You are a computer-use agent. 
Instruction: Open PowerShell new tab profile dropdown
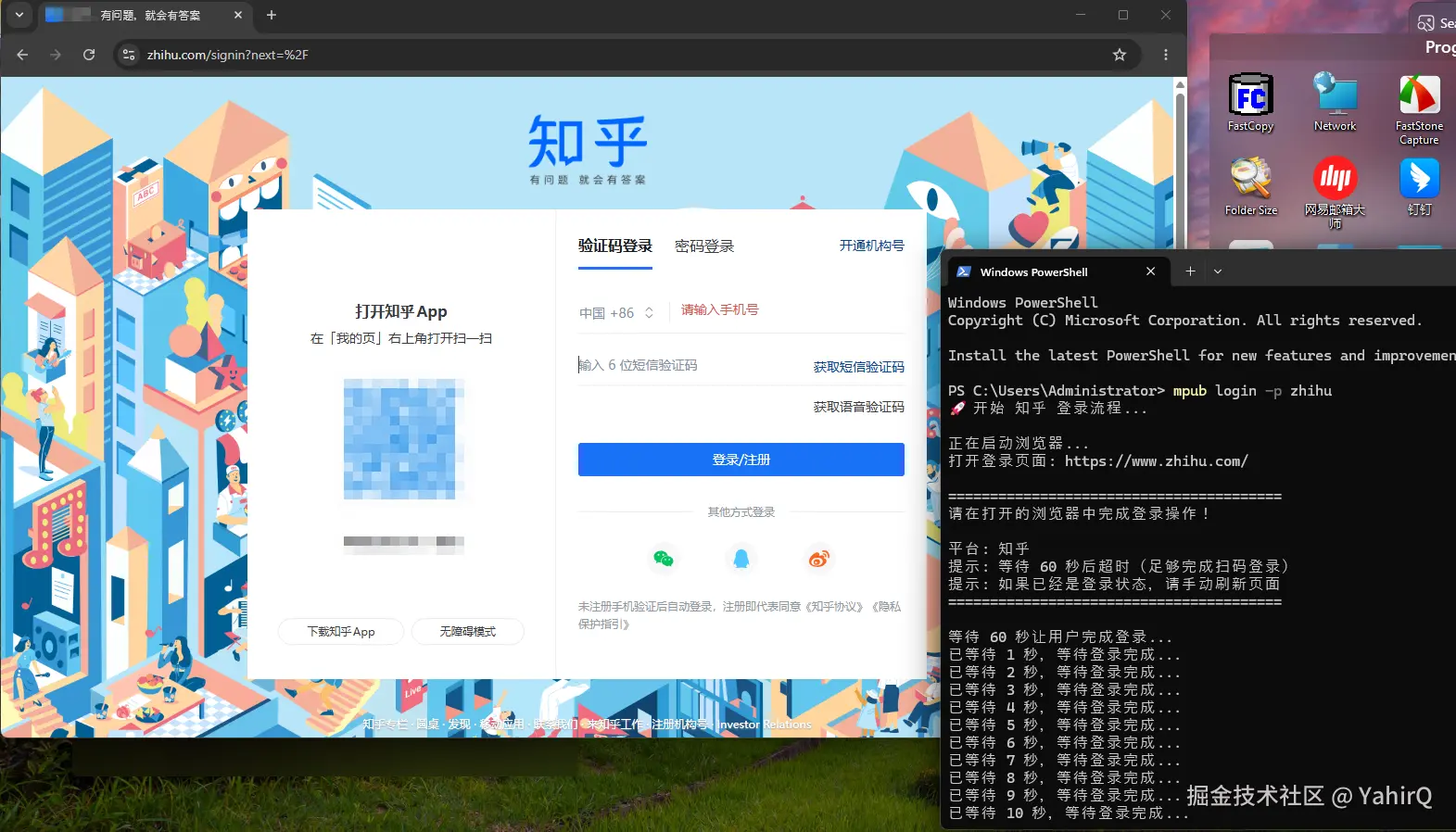click(1218, 271)
